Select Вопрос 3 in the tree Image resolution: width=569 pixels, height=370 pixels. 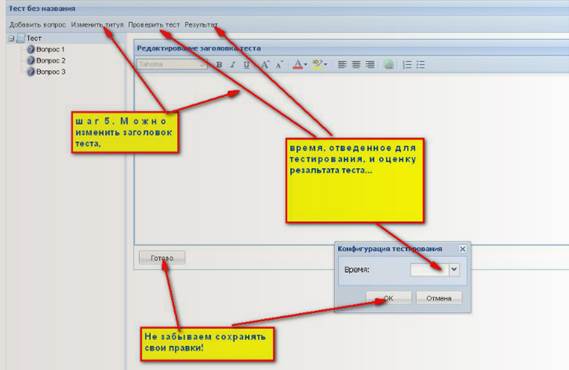click(x=51, y=72)
